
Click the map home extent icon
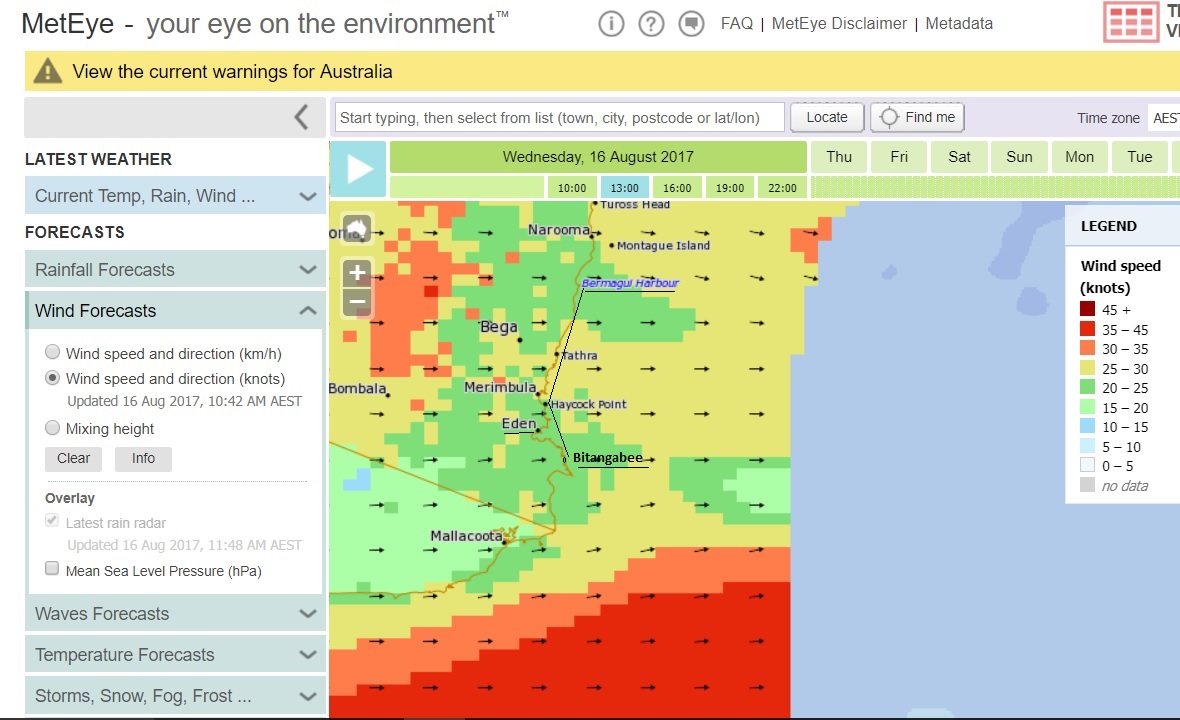(x=357, y=229)
